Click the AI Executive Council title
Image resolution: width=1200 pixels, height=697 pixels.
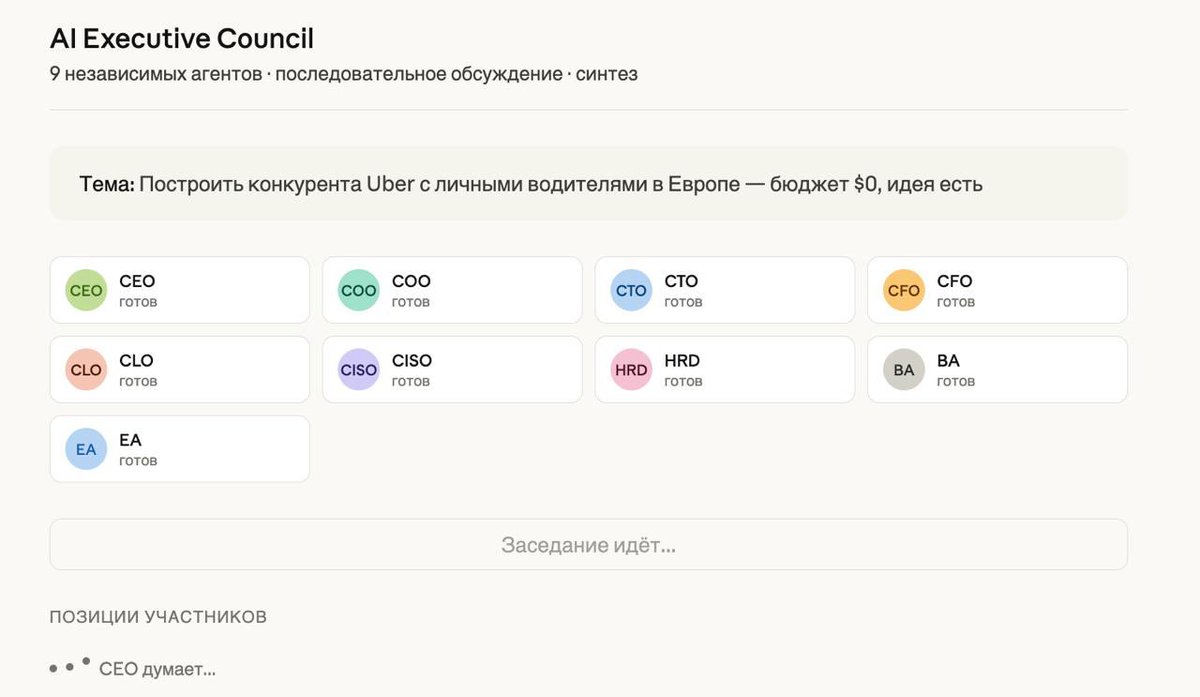[x=182, y=38]
